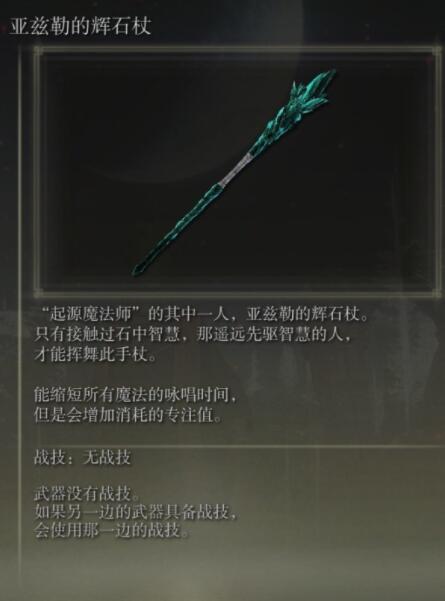This screenshot has height=601, width=445.
Task: Select the top-left corner ornament of preview frame
Action: pos(38,51)
